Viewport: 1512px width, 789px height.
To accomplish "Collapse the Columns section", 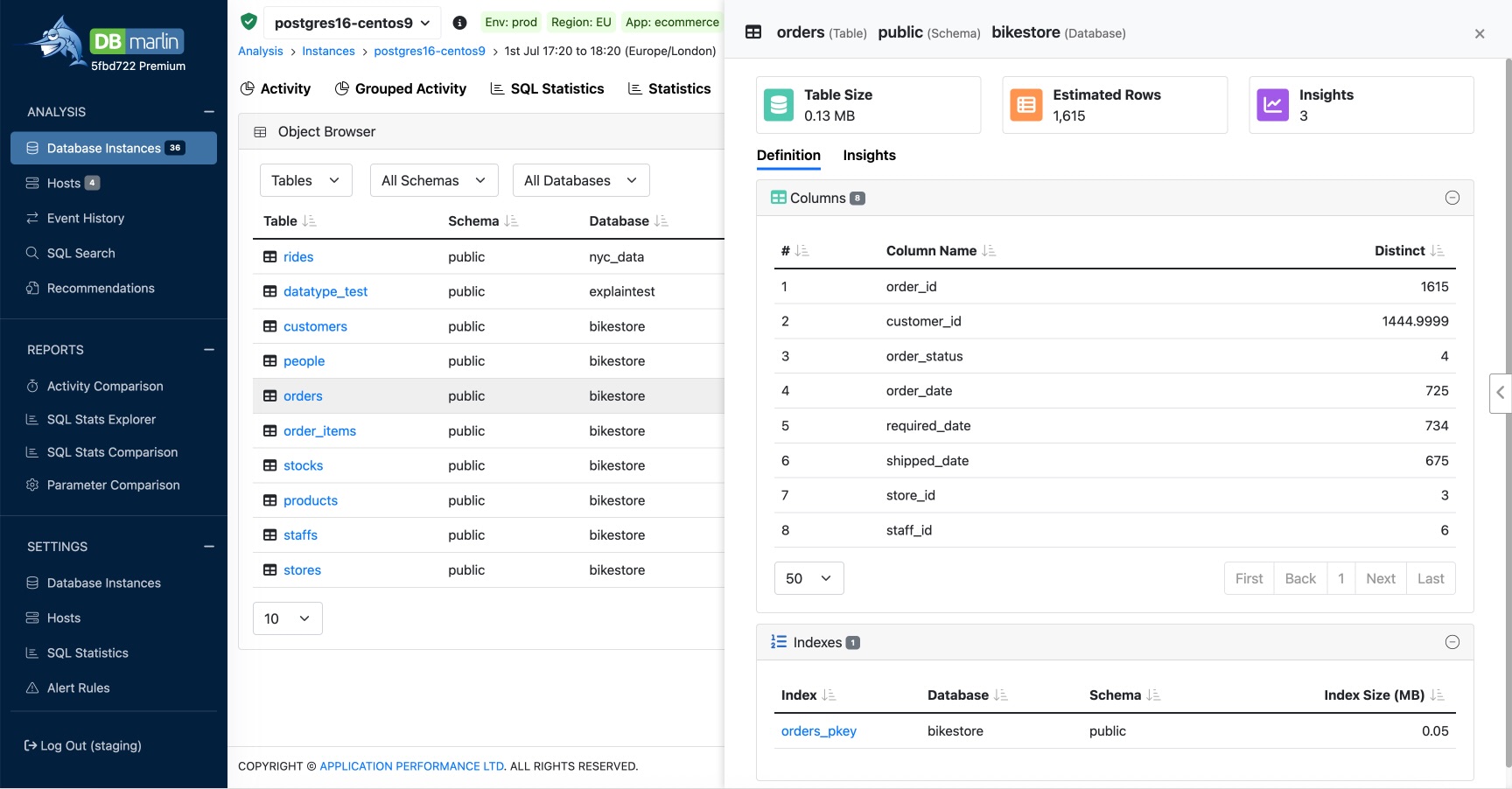I will 1452,198.
